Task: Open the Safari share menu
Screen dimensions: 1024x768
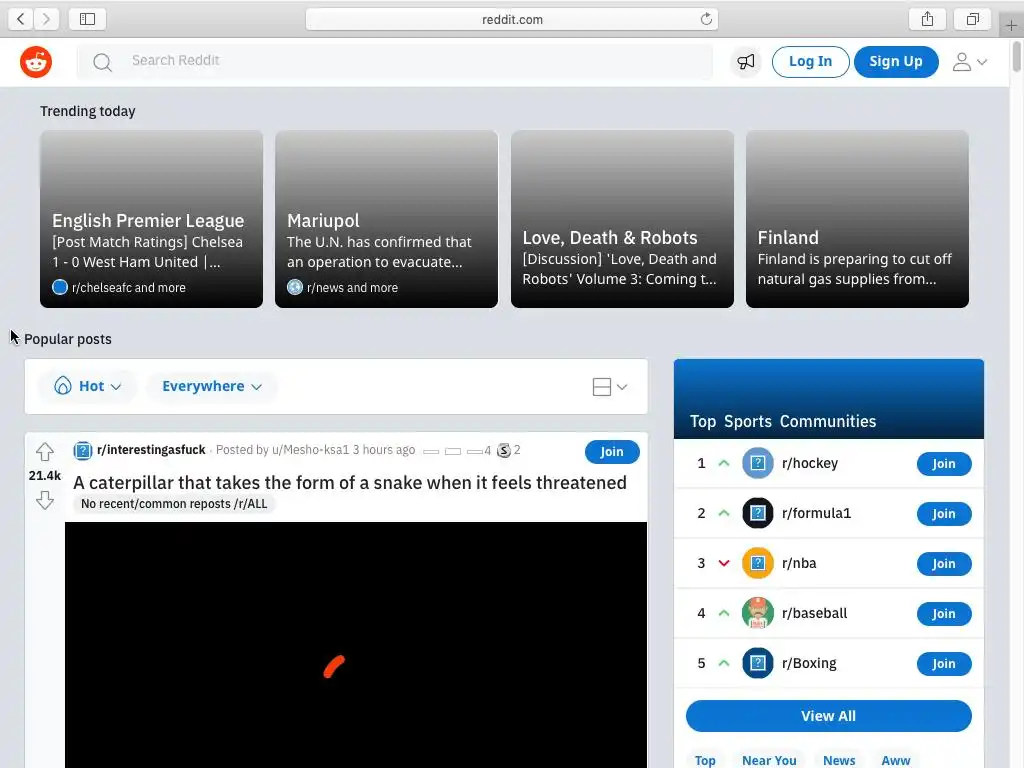Action: (x=927, y=19)
